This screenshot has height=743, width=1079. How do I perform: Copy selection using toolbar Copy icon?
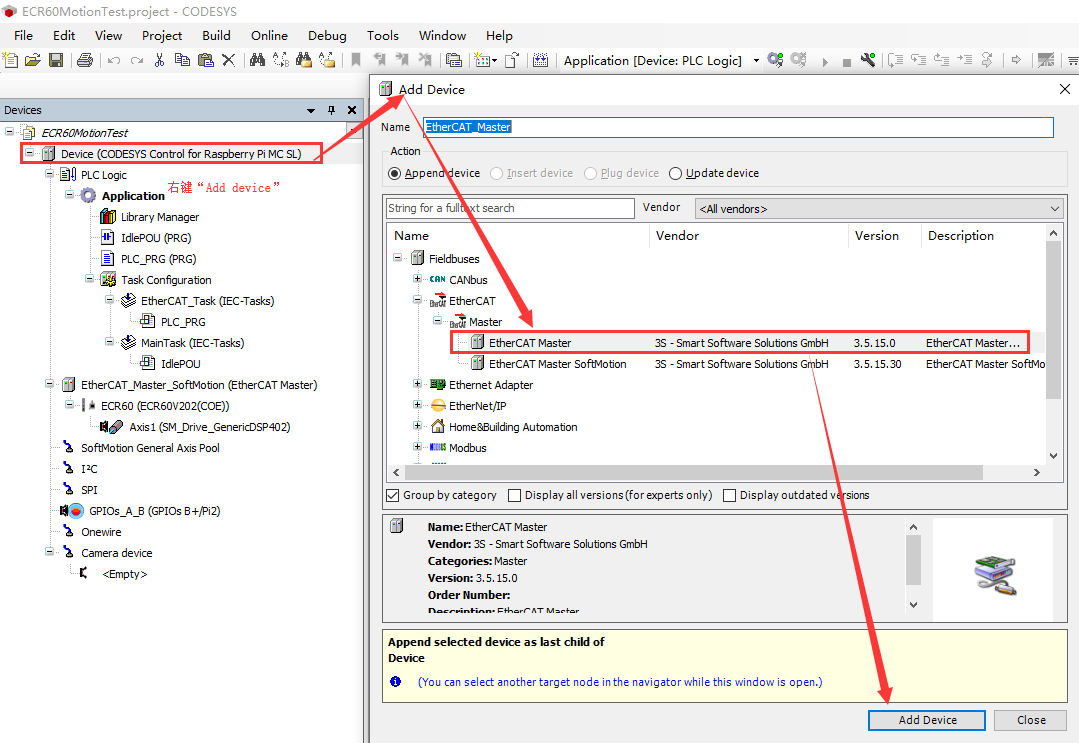[182, 61]
